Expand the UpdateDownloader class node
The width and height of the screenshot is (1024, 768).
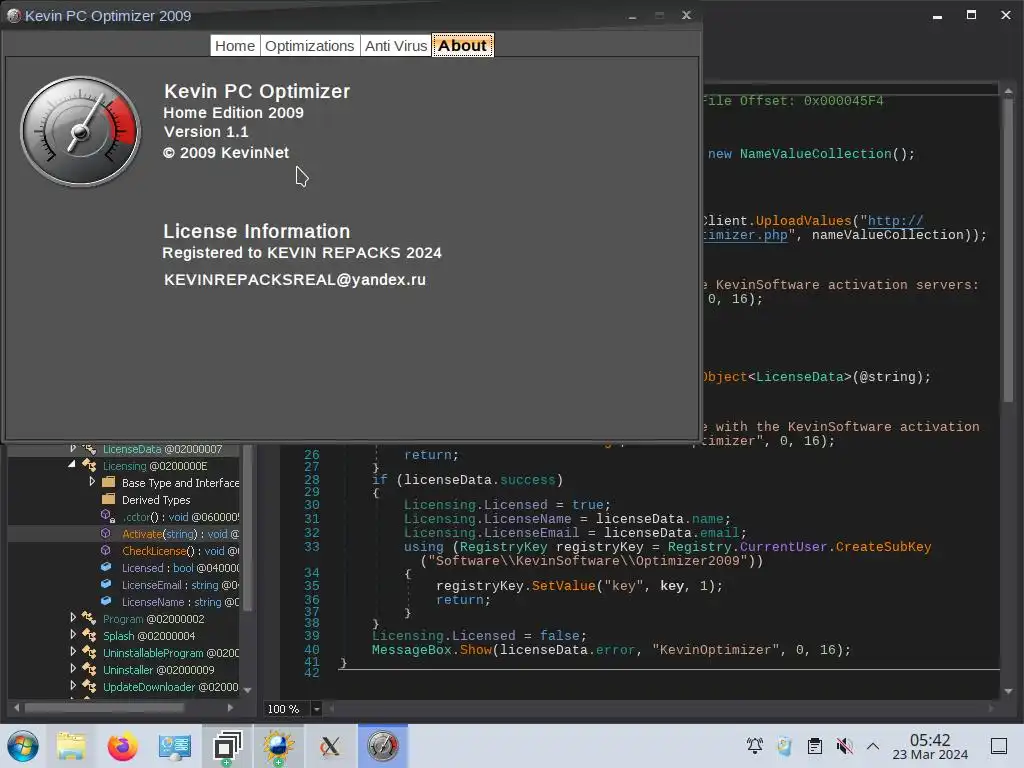tap(73, 686)
